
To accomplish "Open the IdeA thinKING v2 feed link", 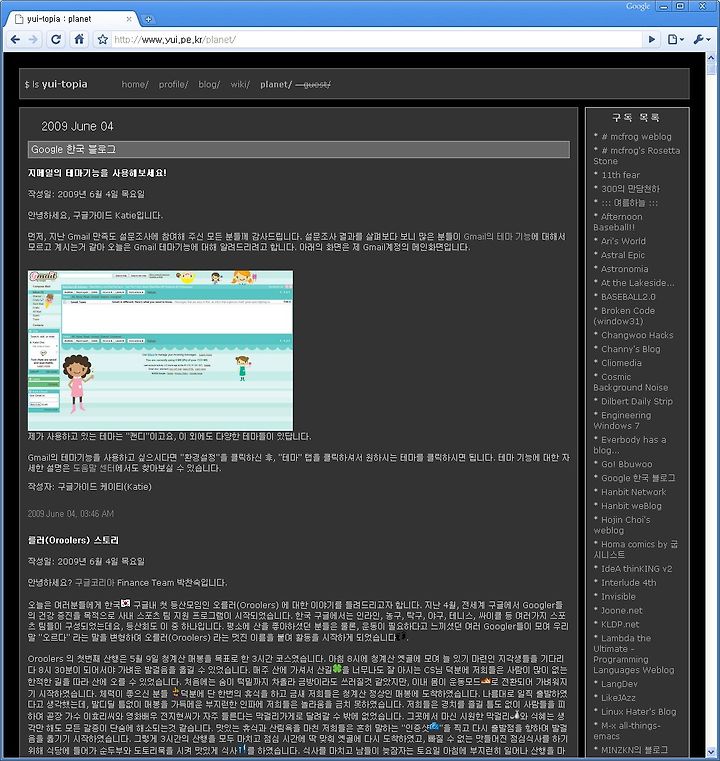I will tap(637, 569).
